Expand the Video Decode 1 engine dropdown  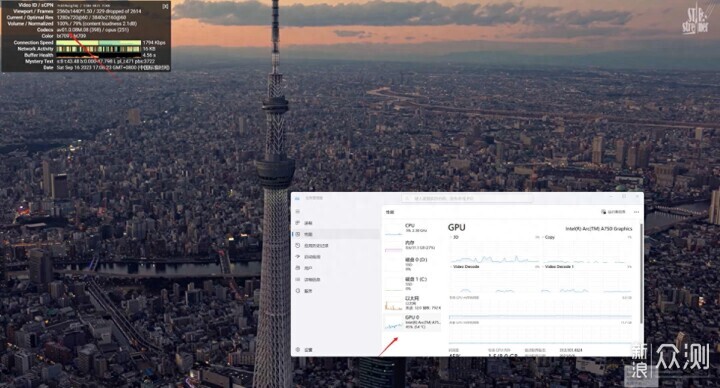tap(557, 267)
